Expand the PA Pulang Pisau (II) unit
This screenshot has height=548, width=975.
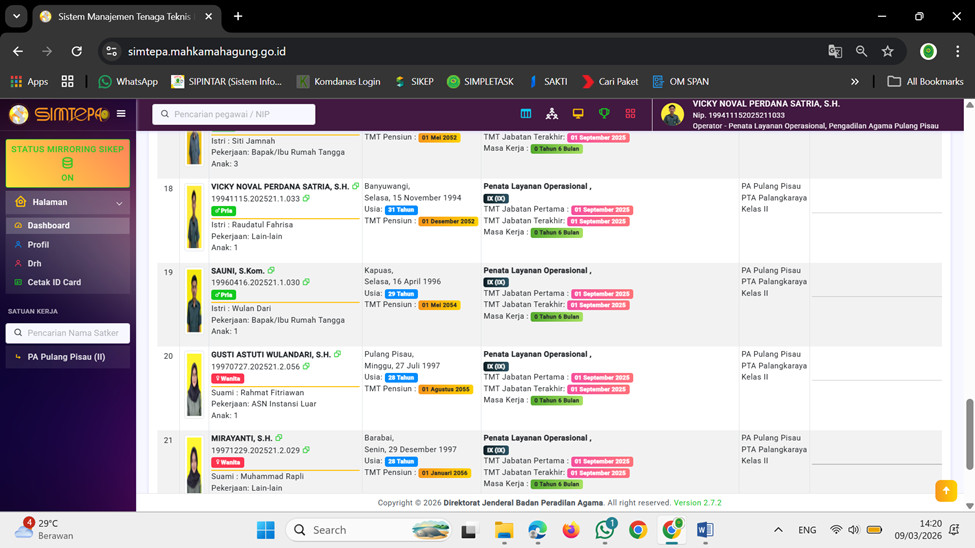(66, 357)
